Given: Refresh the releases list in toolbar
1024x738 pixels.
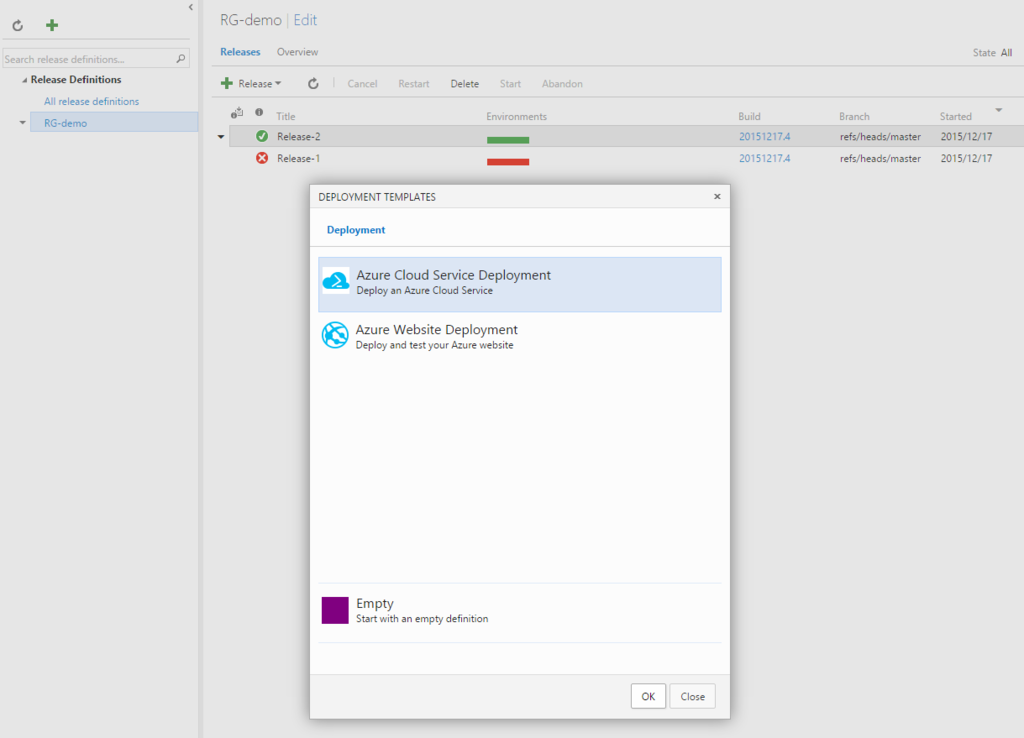Looking at the screenshot, I should click(313, 84).
